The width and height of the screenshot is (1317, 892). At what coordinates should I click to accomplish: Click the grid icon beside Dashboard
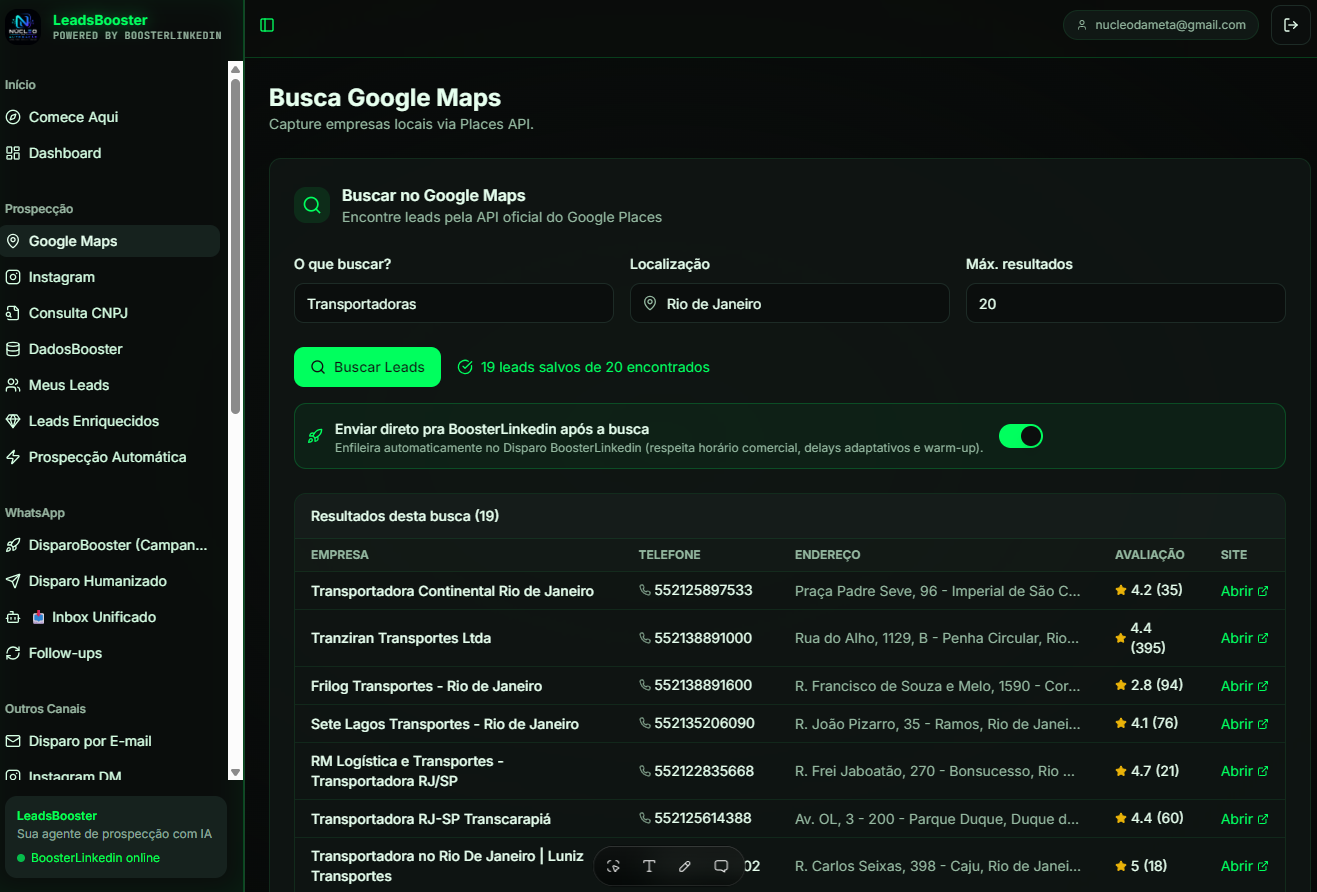pyautogui.click(x=13, y=153)
